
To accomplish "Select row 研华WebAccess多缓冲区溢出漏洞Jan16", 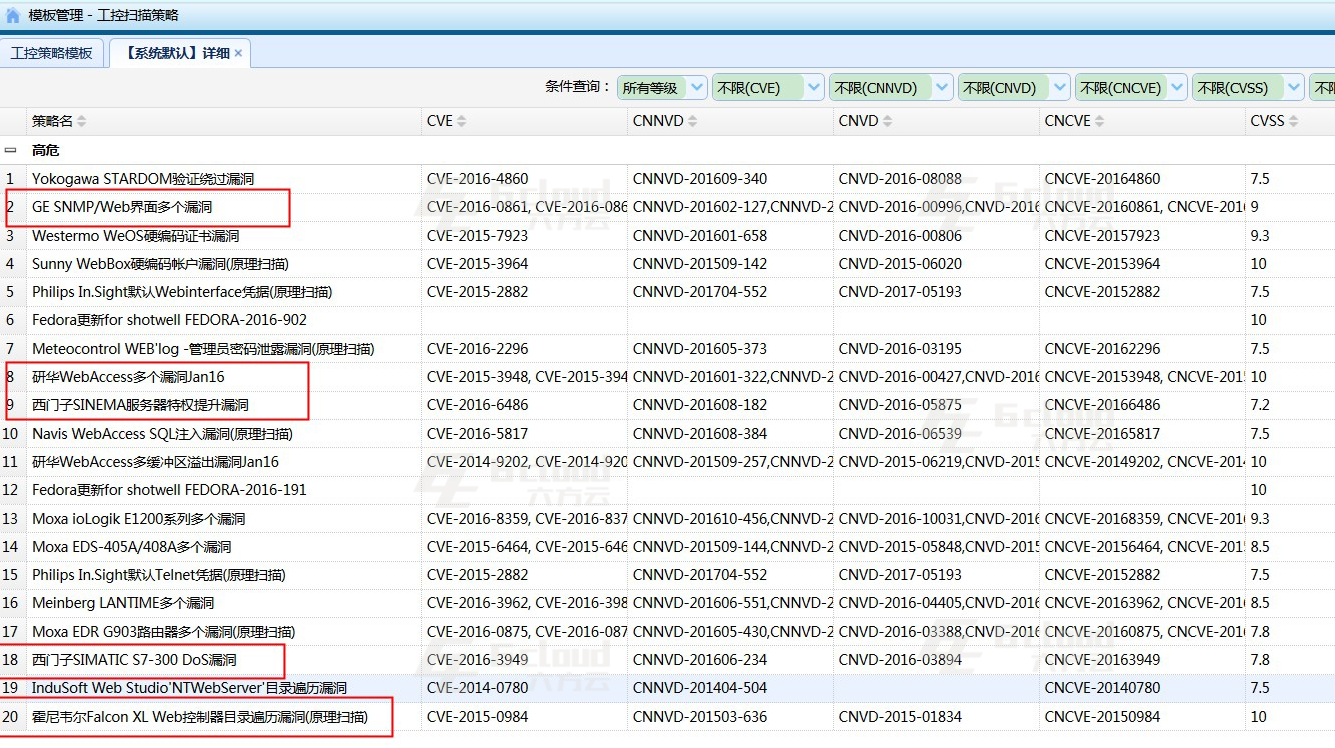I will 667,462.
